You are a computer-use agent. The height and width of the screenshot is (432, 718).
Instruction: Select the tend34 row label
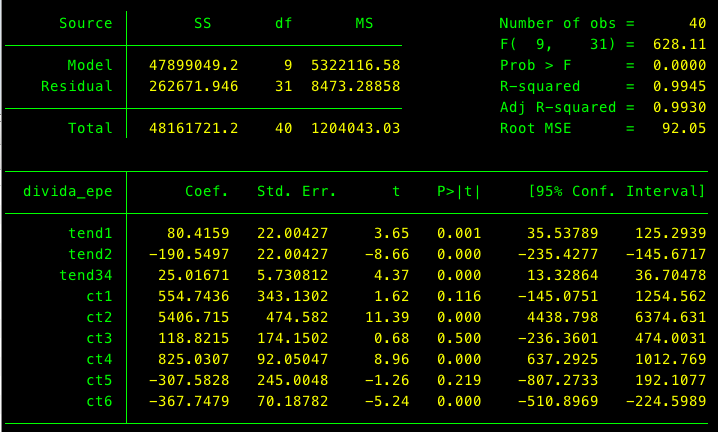86,275
